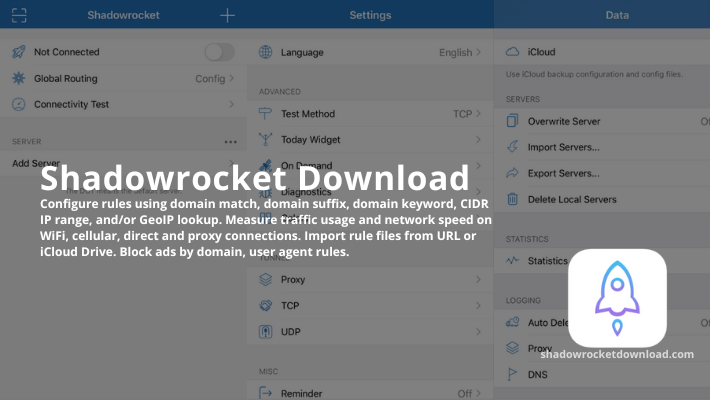This screenshot has width=710, height=400.
Task: Expand the TCP row chevron
Action: [478, 305]
